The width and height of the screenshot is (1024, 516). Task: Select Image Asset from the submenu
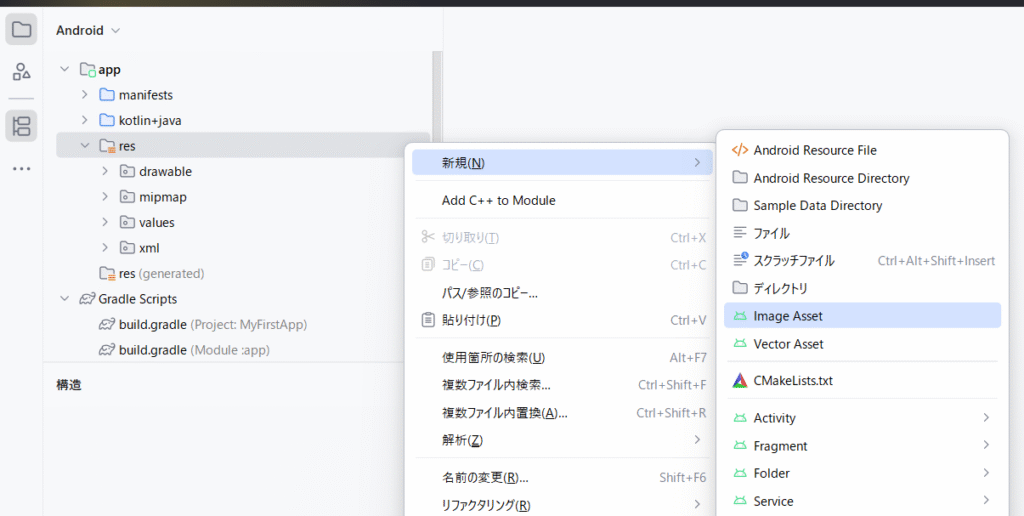[x=788, y=316]
